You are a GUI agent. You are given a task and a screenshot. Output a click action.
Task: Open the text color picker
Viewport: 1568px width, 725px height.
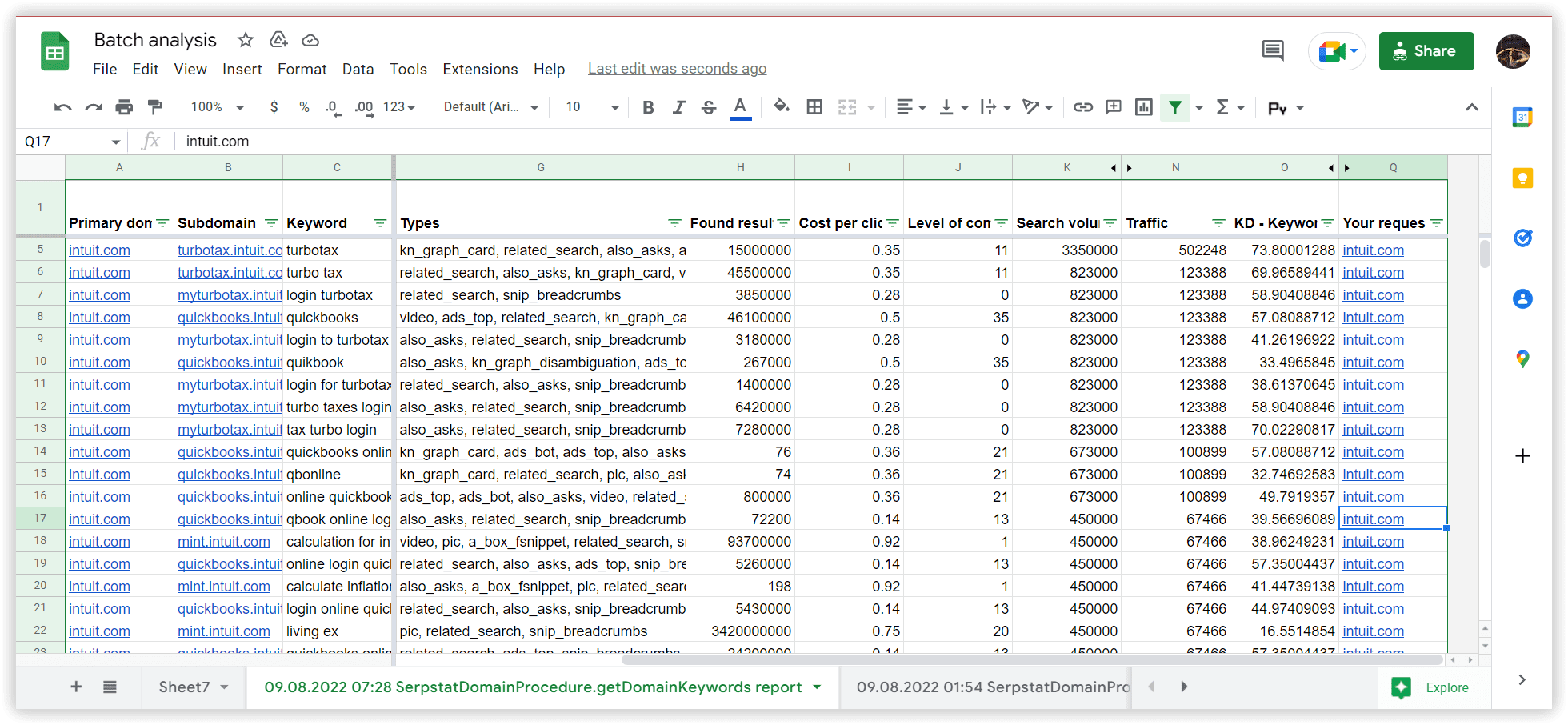coord(741,108)
